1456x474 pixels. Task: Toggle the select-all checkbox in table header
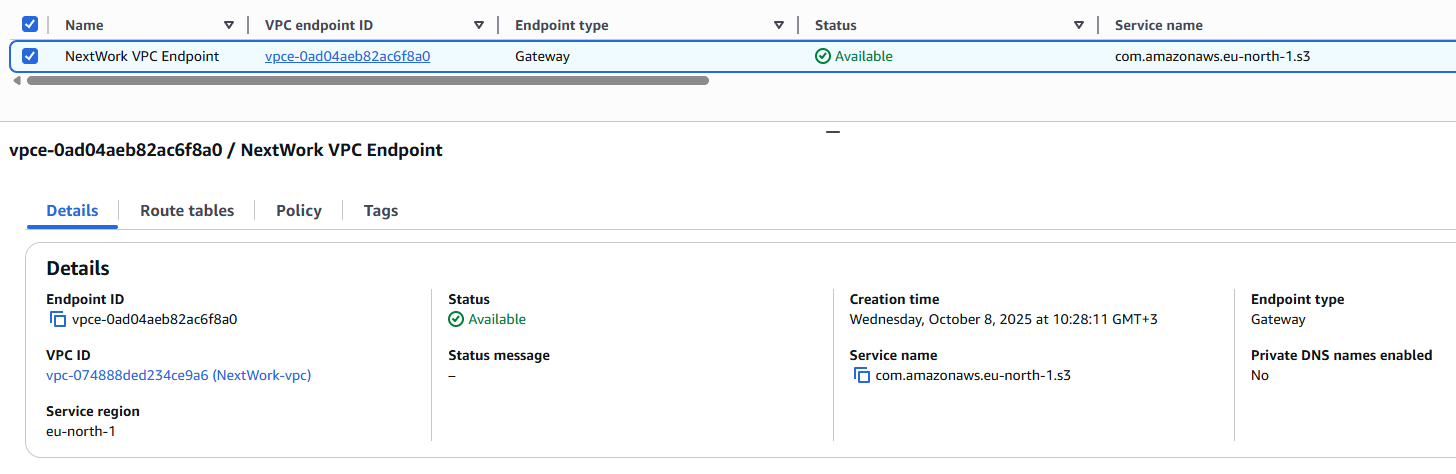click(x=30, y=24)
